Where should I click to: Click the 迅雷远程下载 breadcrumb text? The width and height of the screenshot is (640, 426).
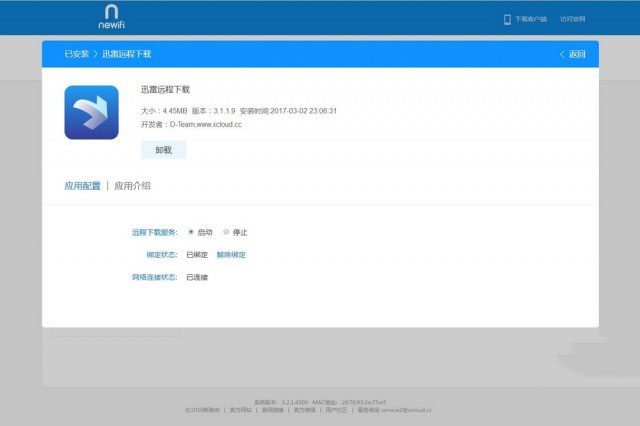(x=127, y=54)
